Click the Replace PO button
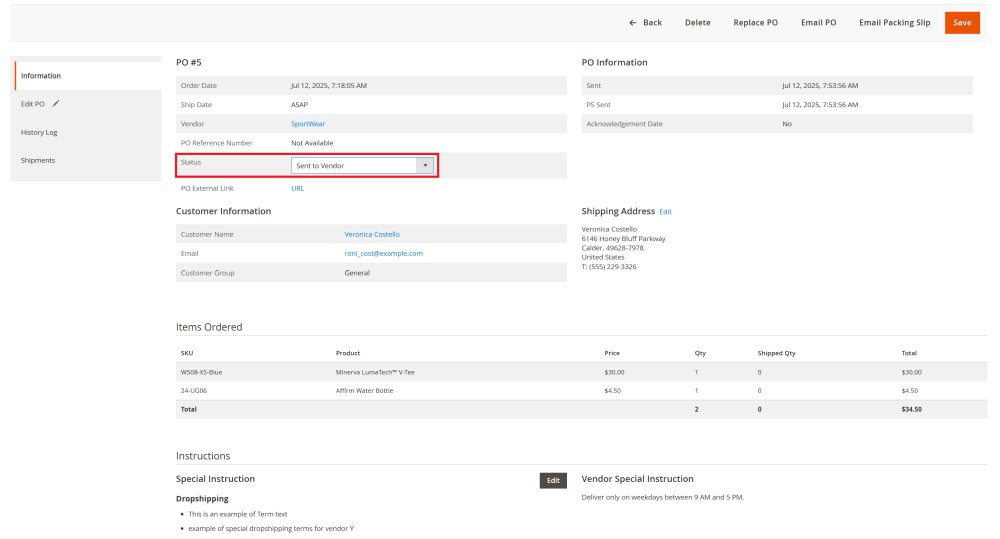The image size is (1000, 539). [755, 23]
